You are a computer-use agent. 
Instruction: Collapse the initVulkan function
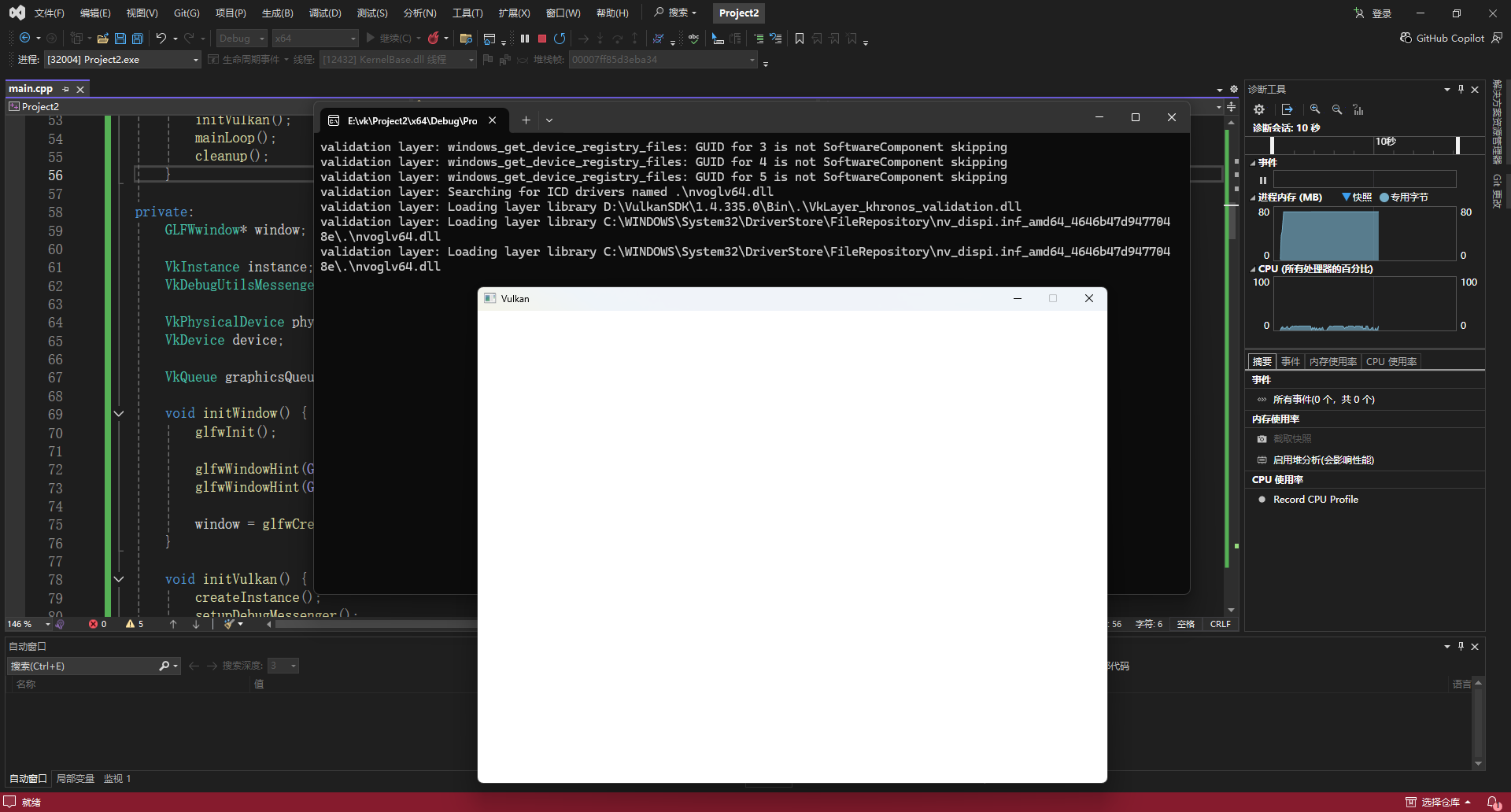click(x=119, y=579)
